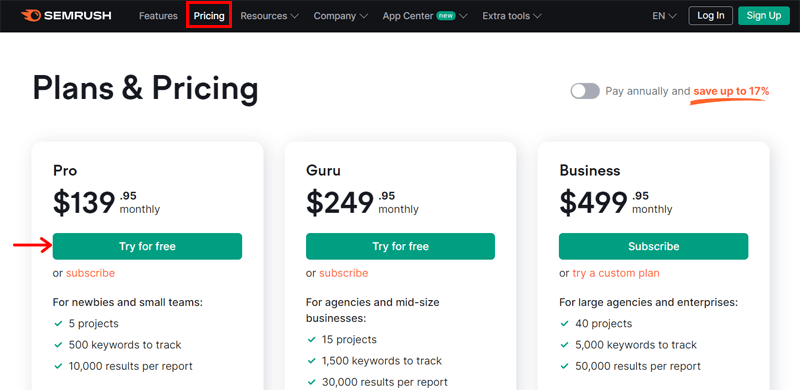Click '50,000 results per report' line
The width and height of the screenshot is (800, 390).
(638, 366)
